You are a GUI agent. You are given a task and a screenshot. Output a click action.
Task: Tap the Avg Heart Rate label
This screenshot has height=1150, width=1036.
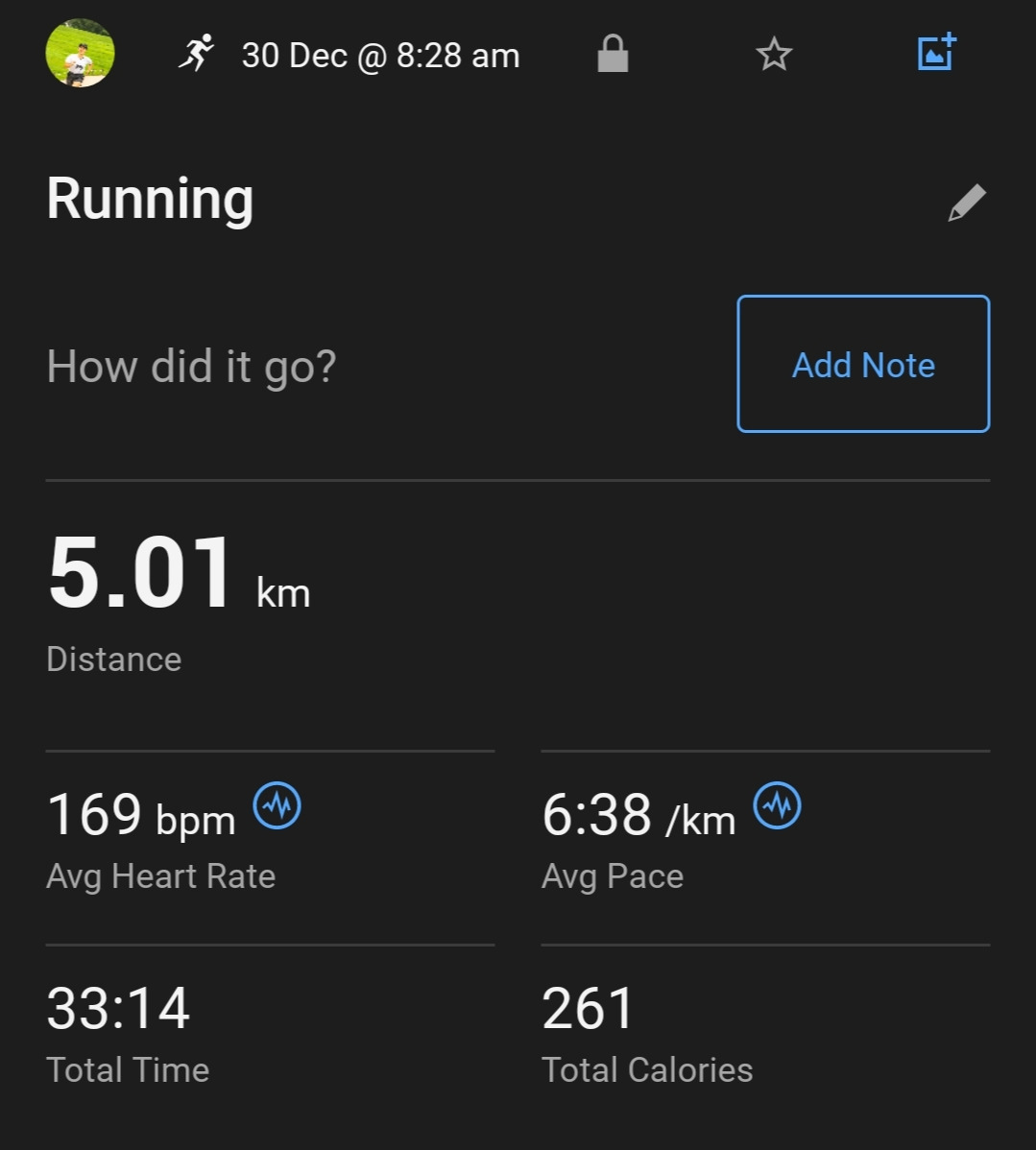point(160,876)
